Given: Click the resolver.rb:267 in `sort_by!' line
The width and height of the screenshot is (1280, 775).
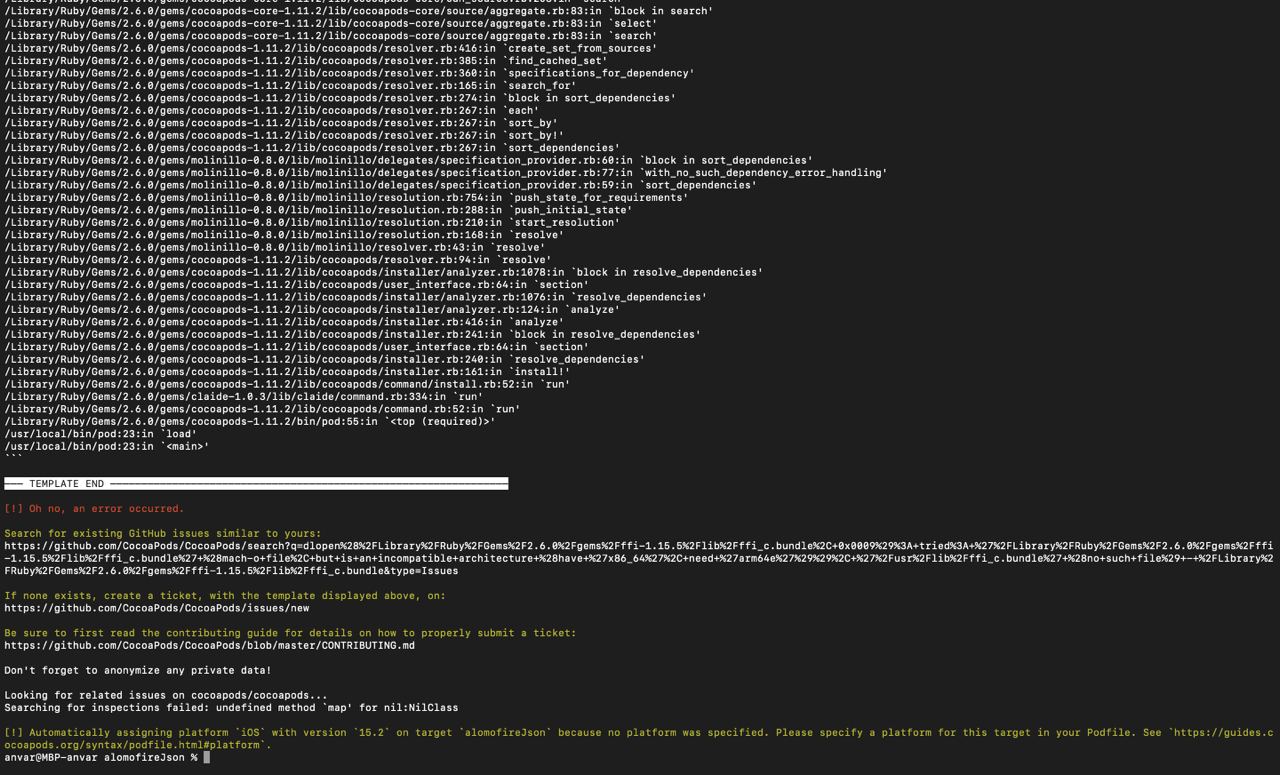Looking at the screenshot, I should 284,135.
